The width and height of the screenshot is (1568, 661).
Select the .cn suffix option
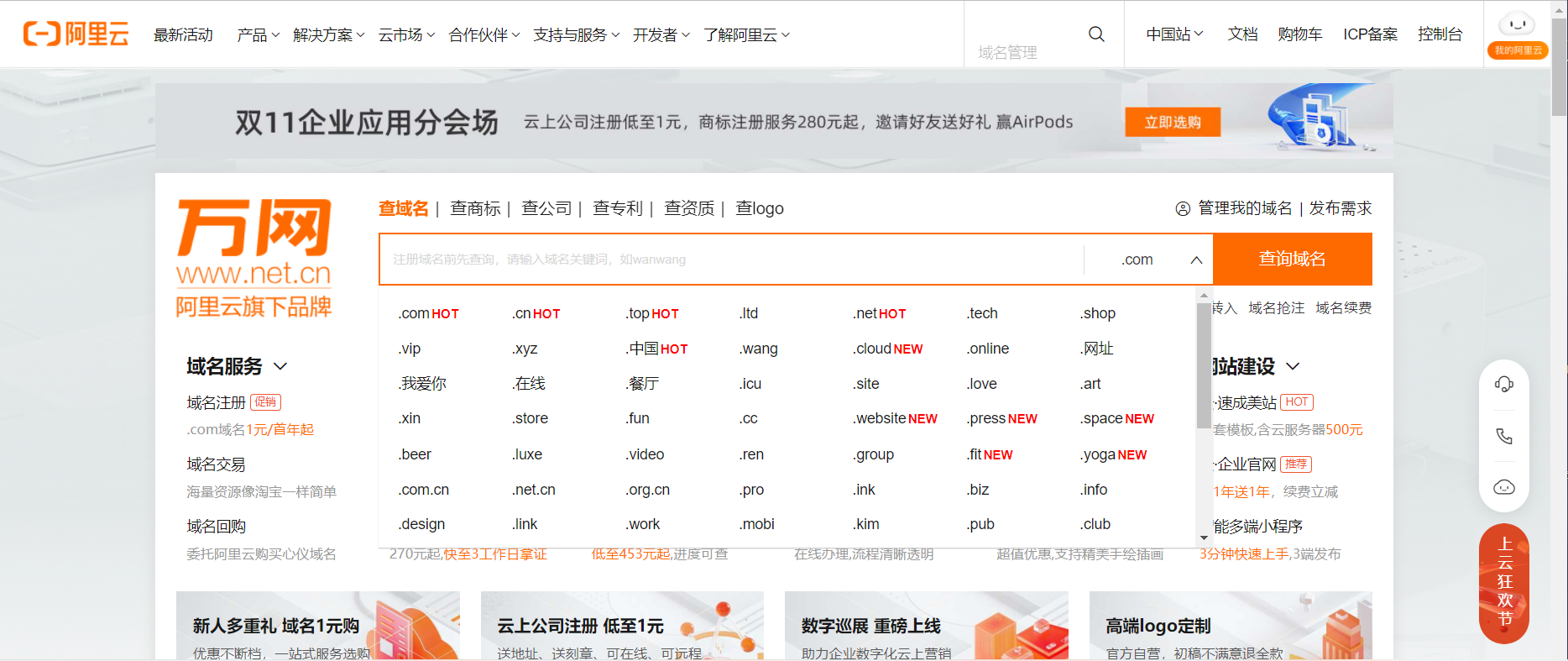536,313
